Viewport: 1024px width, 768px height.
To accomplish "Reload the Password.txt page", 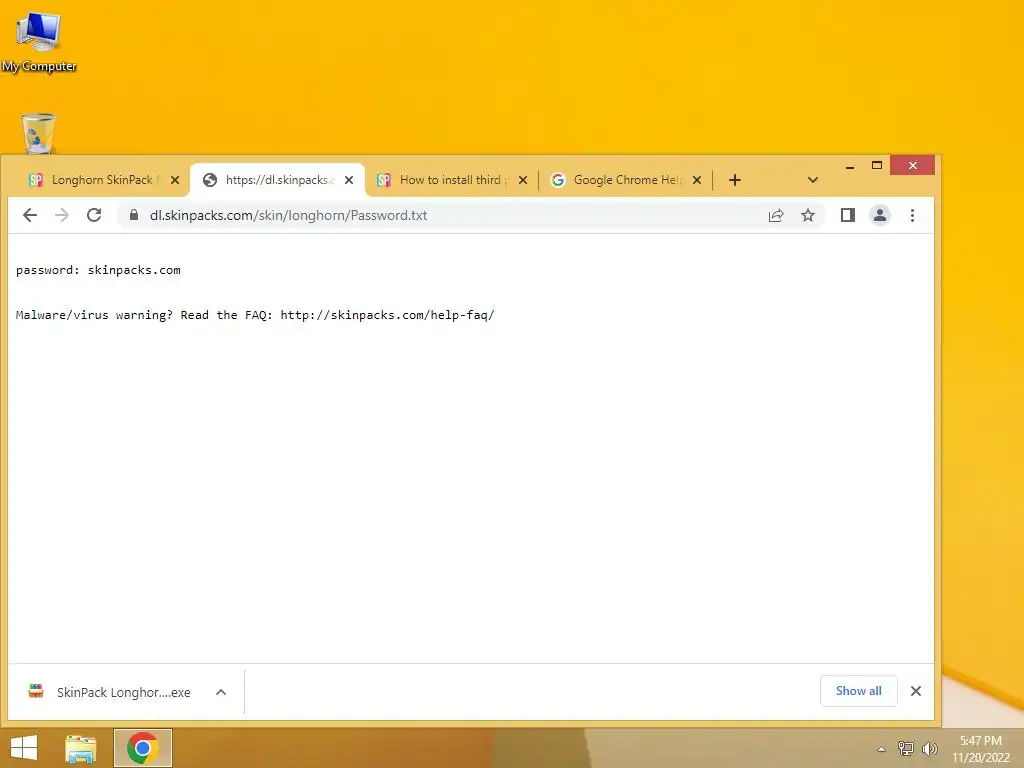I will coord(94,215).
